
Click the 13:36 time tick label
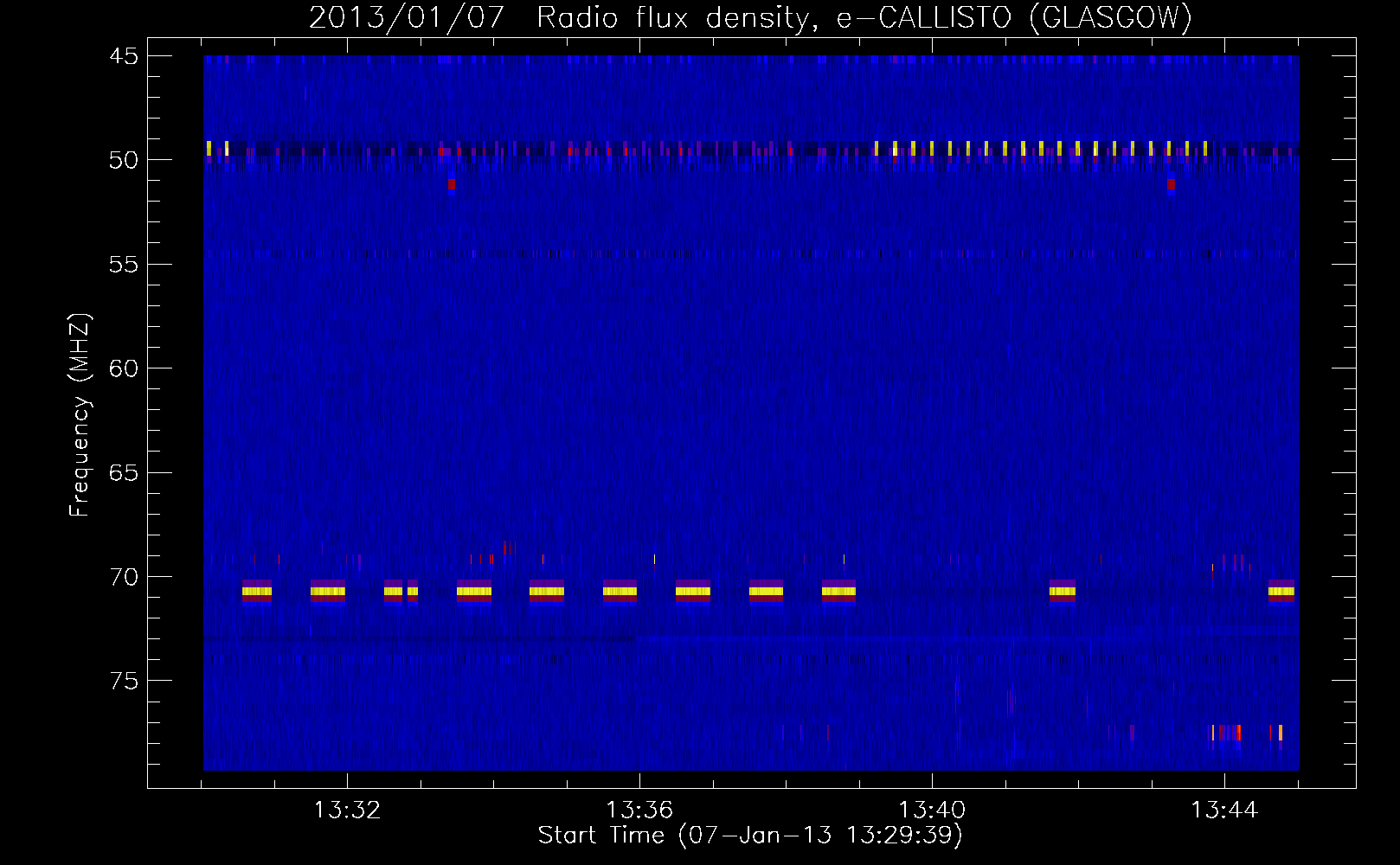pos(639,811)
